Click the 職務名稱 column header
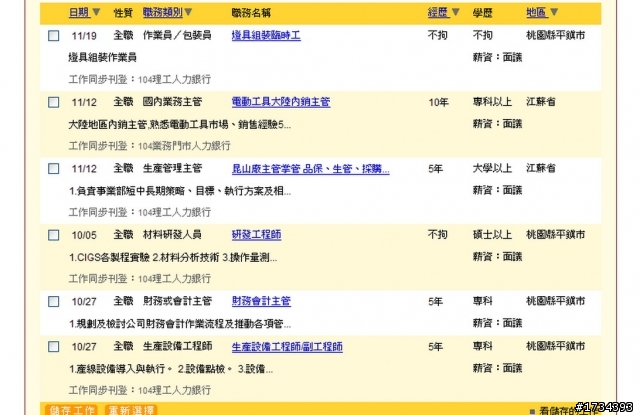The height and width of the screenshot is (415, 640). click(251, 13)
